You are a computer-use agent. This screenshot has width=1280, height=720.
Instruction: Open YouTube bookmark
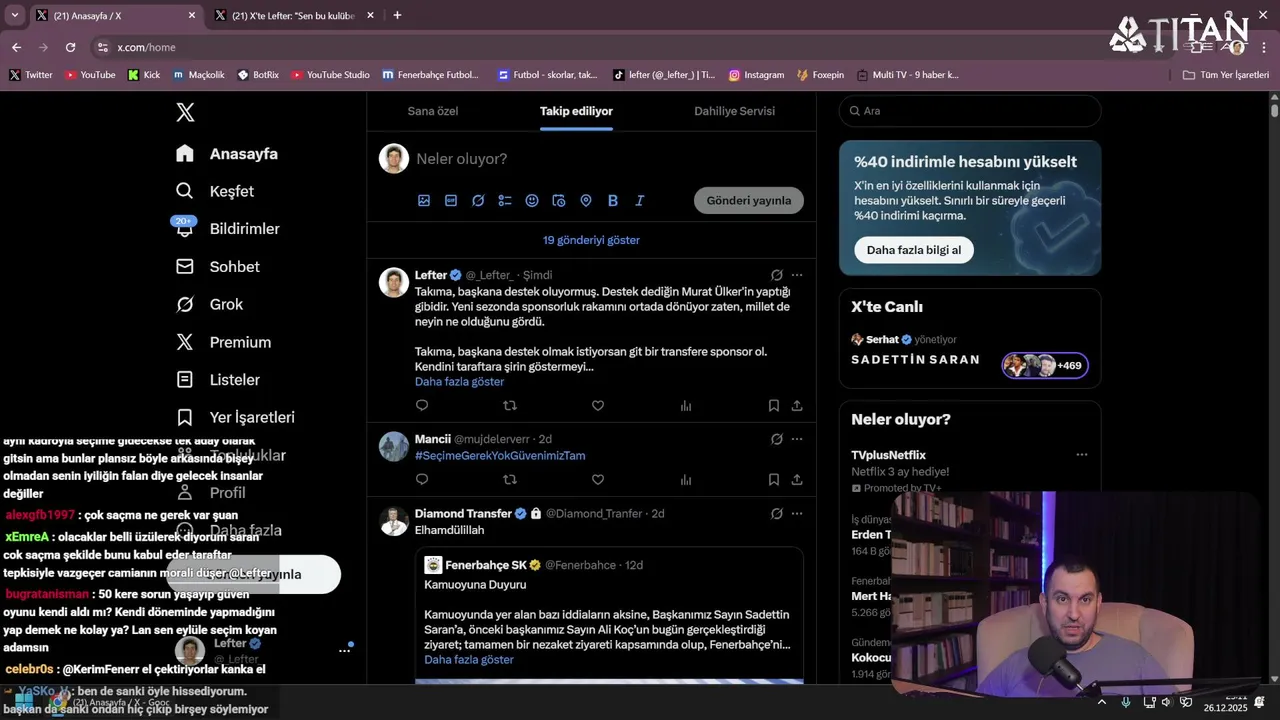(x=90, y=75)
